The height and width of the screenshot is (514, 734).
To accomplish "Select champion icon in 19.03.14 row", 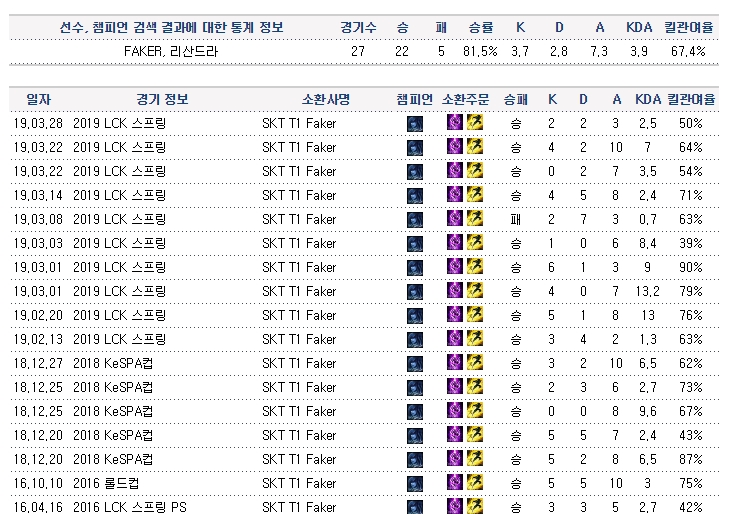I will tap(415, 196).
